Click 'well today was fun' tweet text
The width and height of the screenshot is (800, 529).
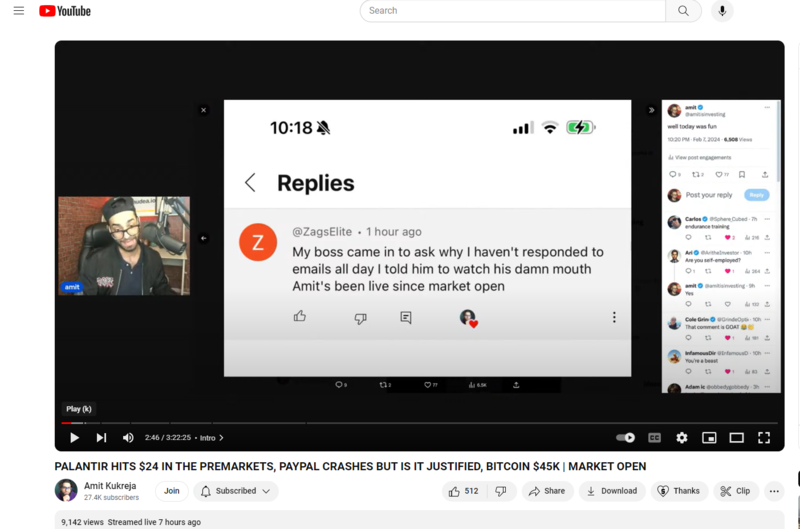click(x=692, y=127)
